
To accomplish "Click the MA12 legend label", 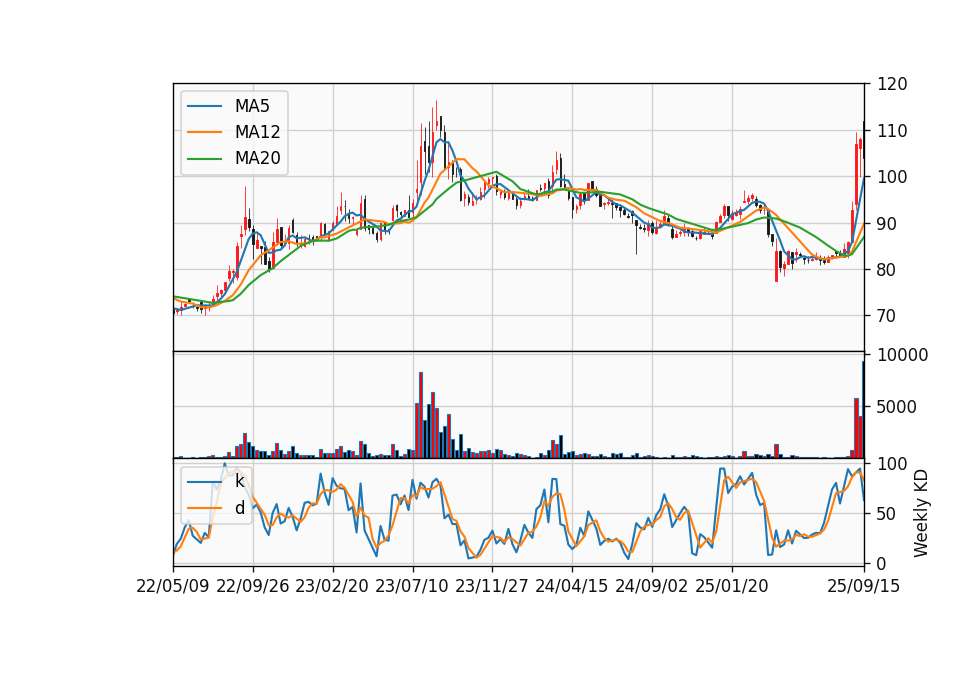I will click(x=257, y=132).
